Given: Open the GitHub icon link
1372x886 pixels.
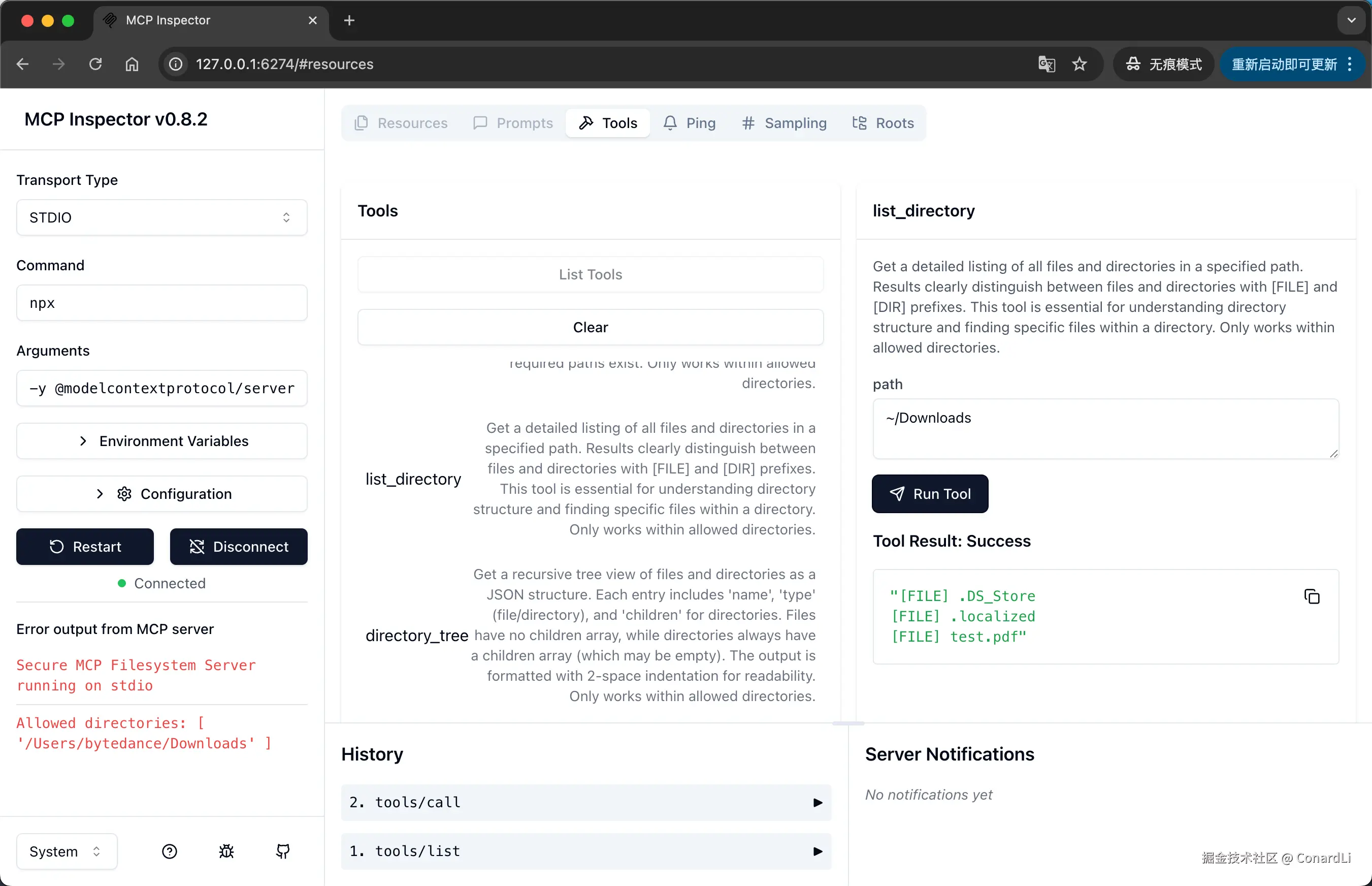Looking at the screenshot, I should point(282,851).
